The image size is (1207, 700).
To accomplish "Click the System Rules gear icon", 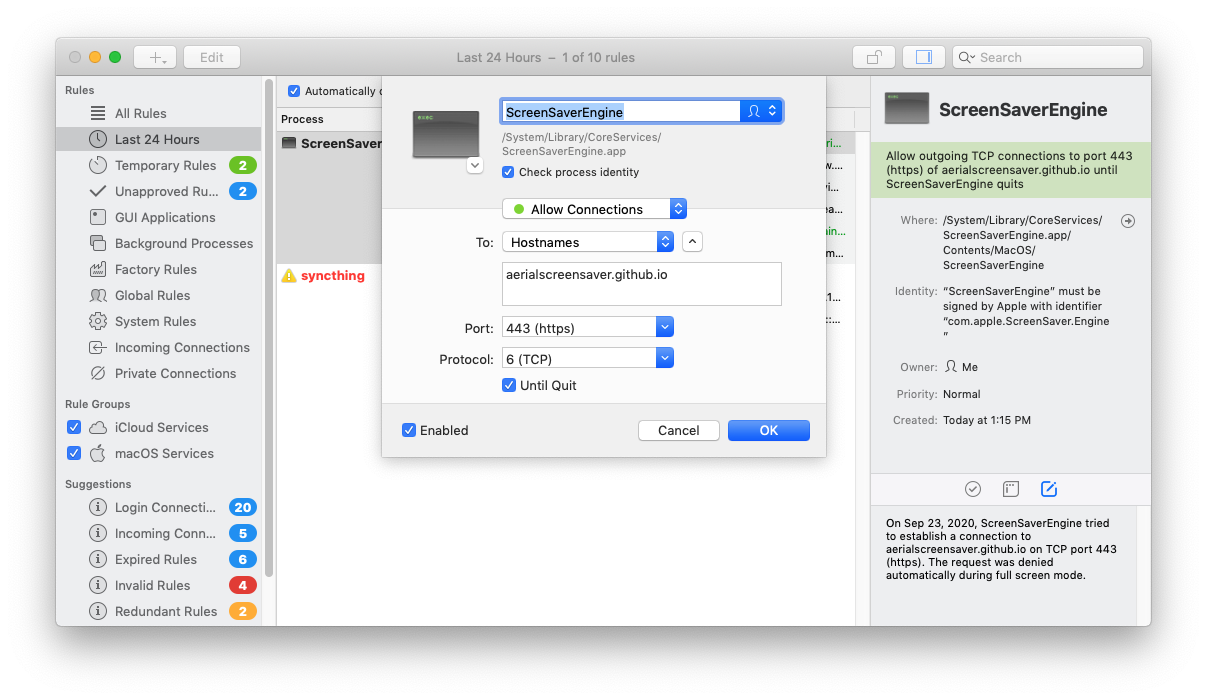I will click(x=98, y=321).
